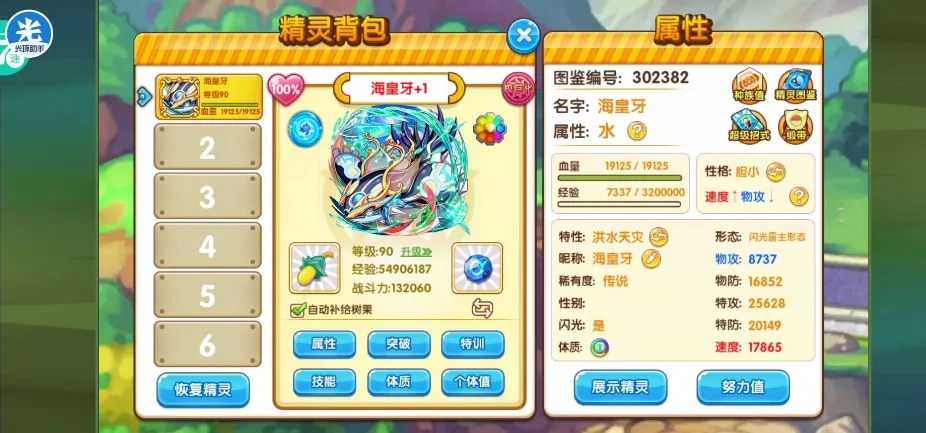The width and height of the screenshot is (926, 433).
Task: Open the 个体值 tab button
Action: point(472,382)
